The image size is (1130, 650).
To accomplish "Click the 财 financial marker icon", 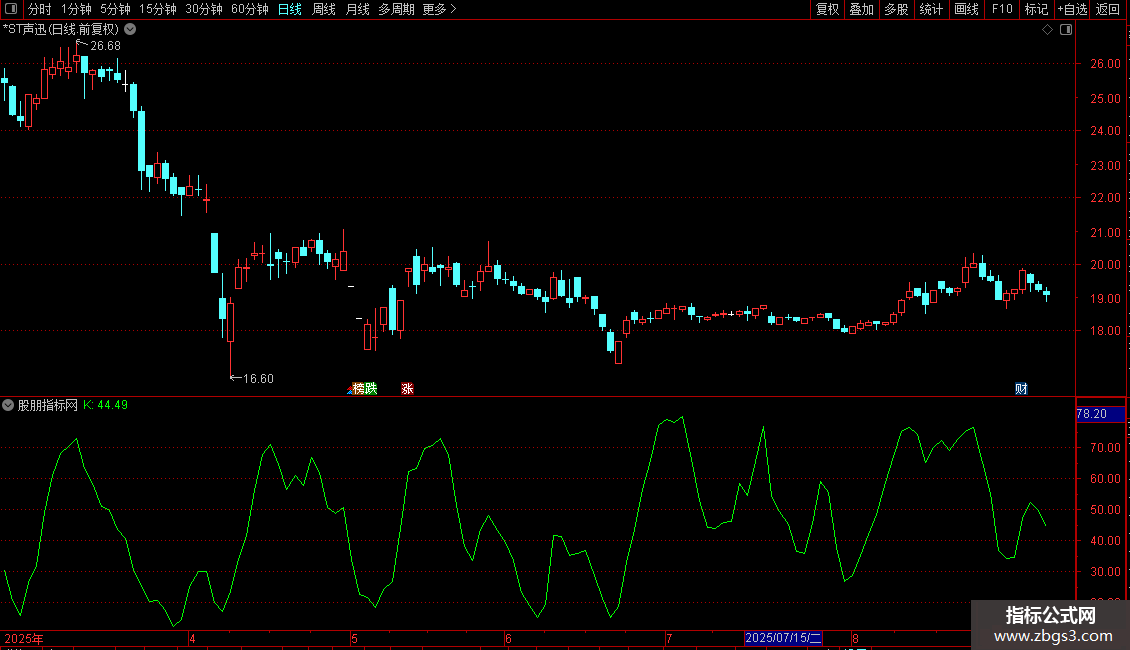I will click(x=1021, y=388).
